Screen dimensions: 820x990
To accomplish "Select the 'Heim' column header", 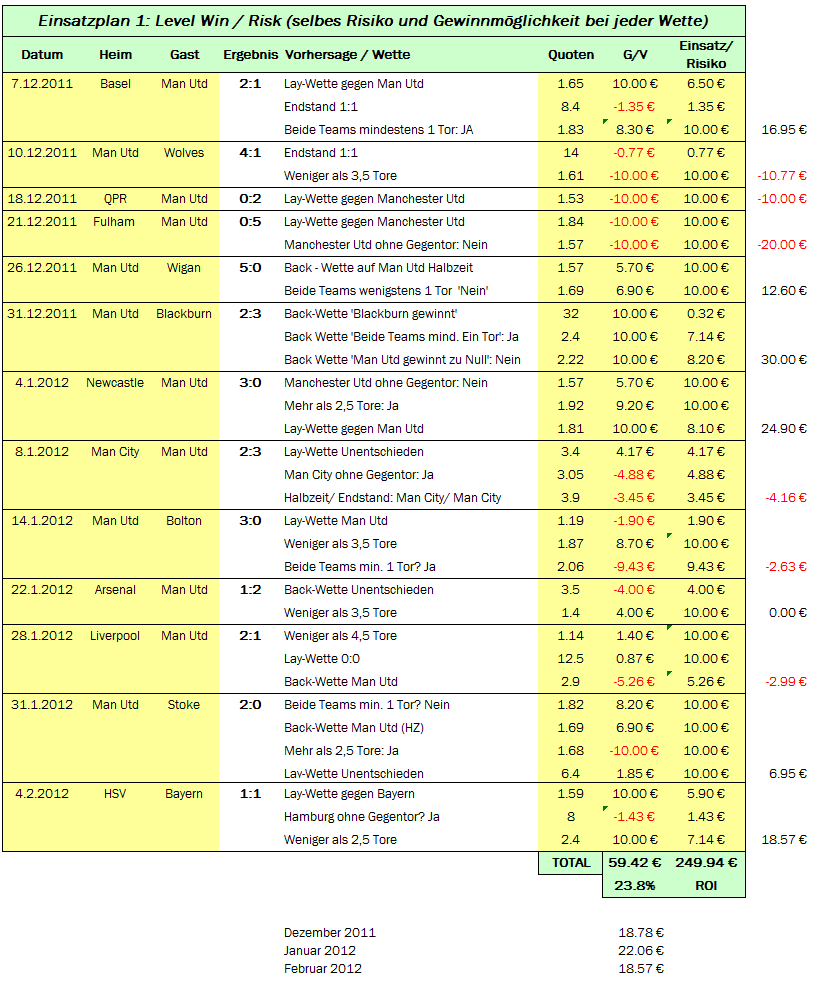I will (116, 55).
